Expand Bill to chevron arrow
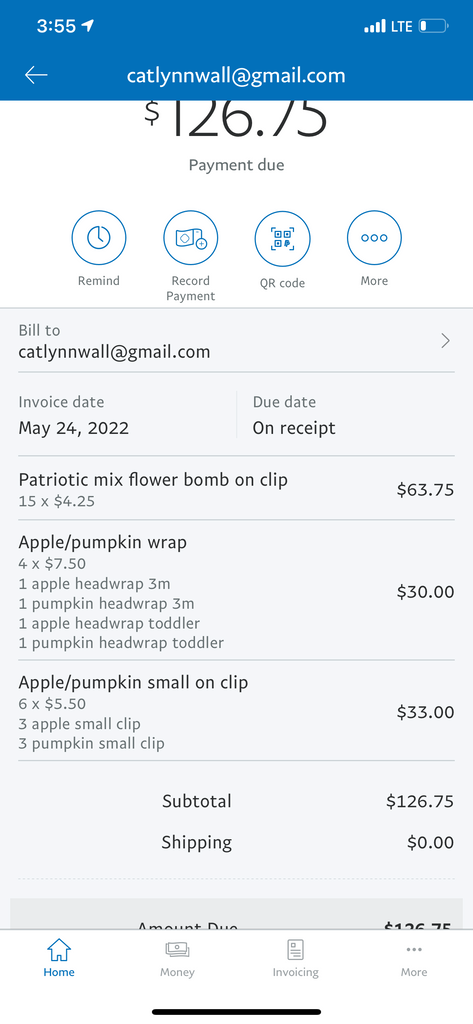The image size is (473, 1024). [x=446, y=341]
